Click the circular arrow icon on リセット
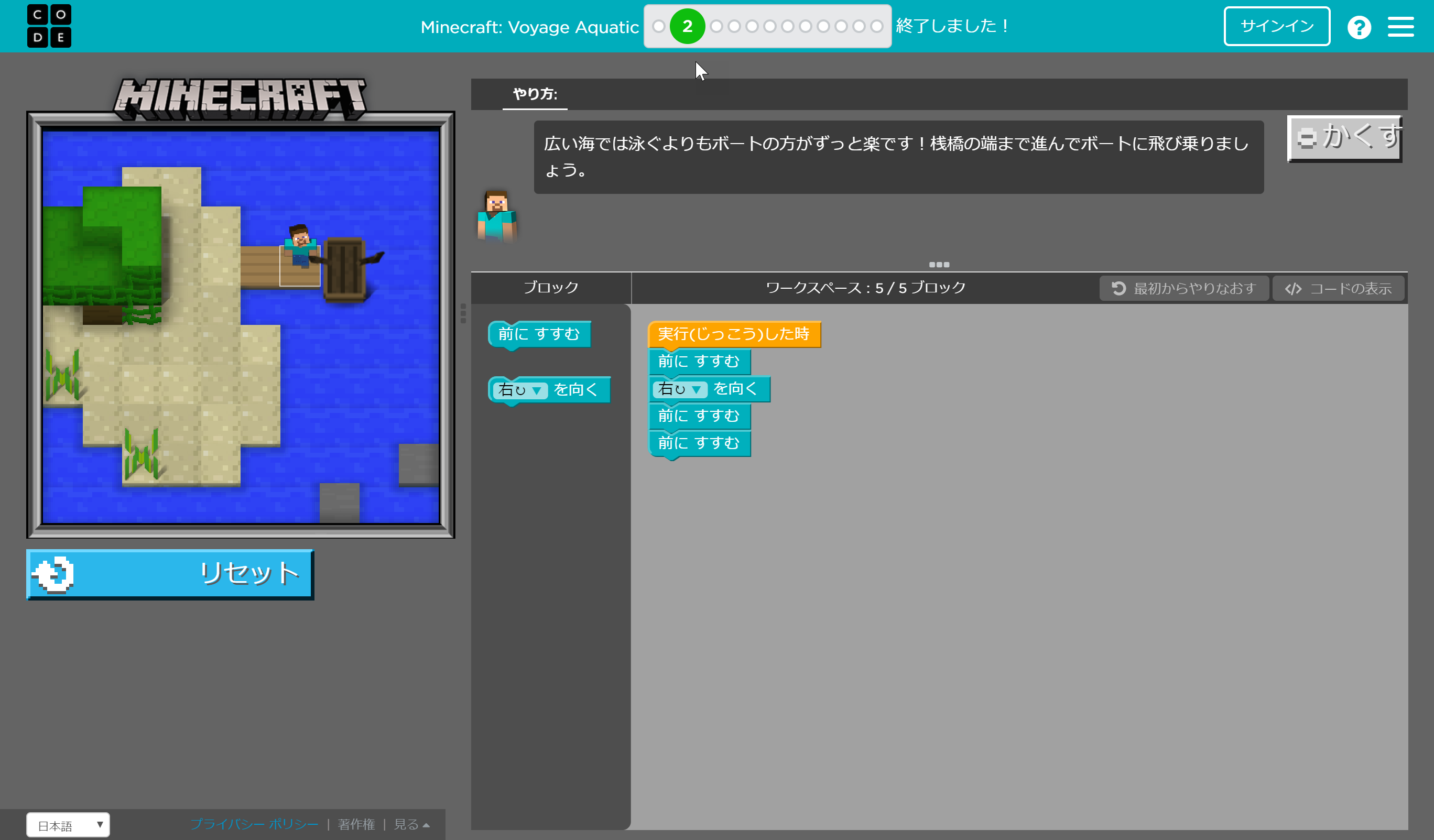1434x840 pixels. tap(54, 574)
